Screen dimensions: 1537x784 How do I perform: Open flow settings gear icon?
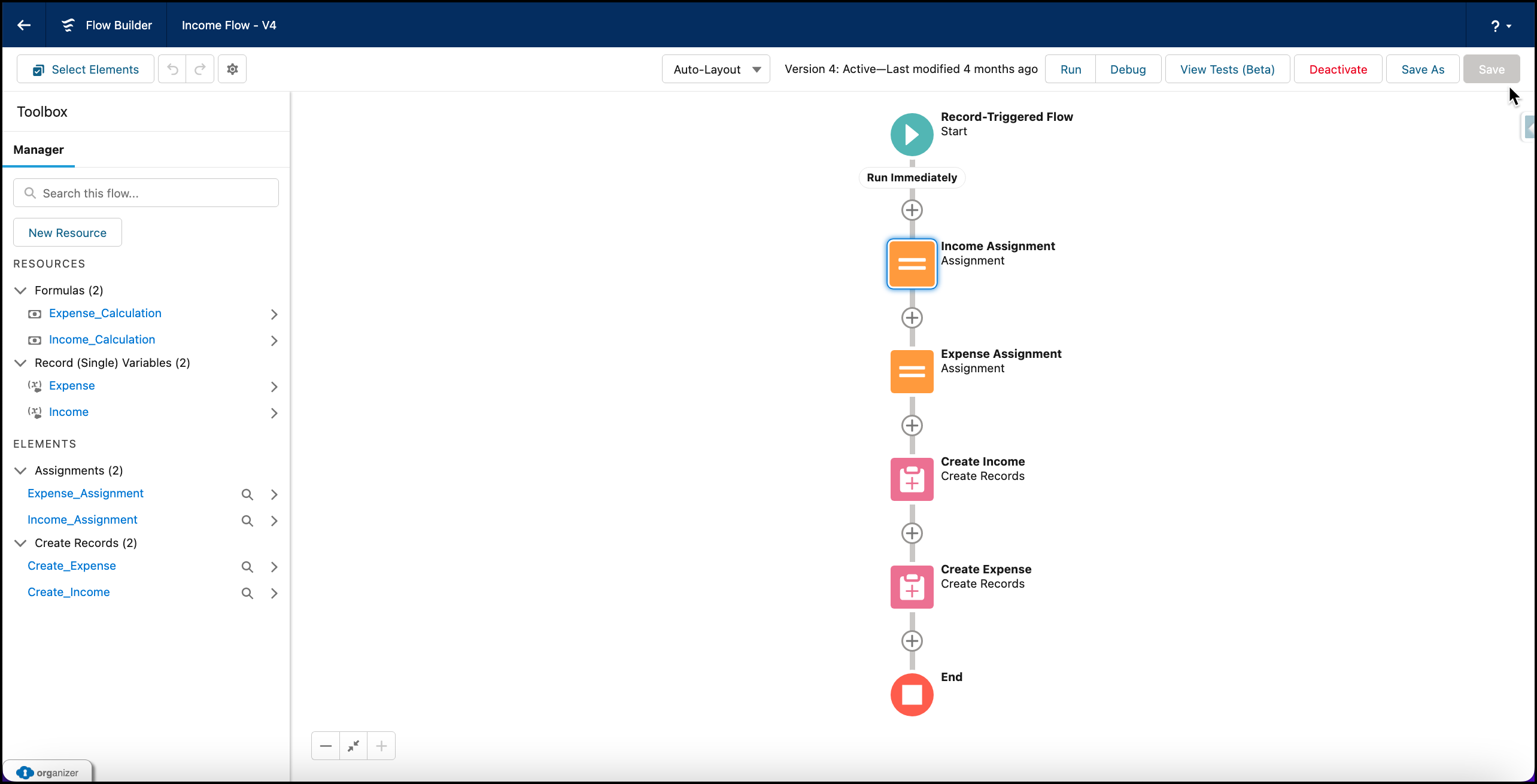pos(232,69)
